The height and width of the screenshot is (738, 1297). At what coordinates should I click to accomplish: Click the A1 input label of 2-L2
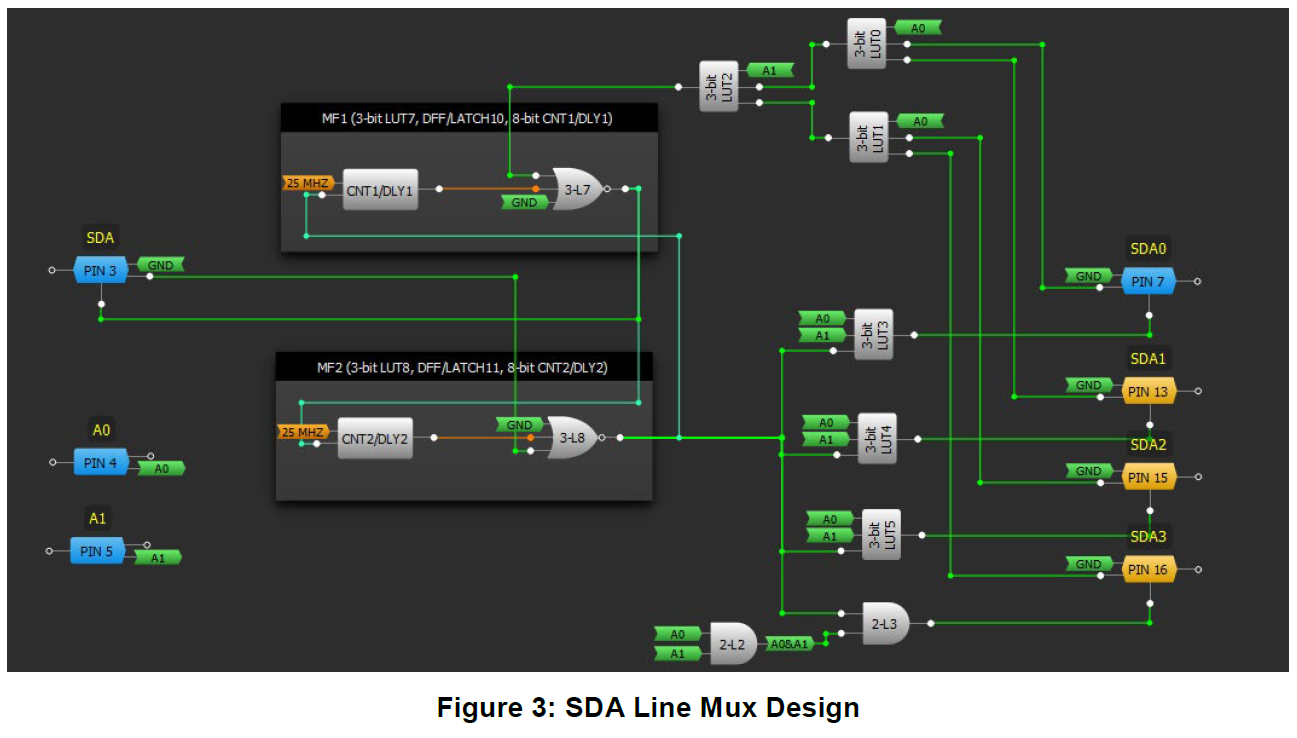[x=679, y=654]
